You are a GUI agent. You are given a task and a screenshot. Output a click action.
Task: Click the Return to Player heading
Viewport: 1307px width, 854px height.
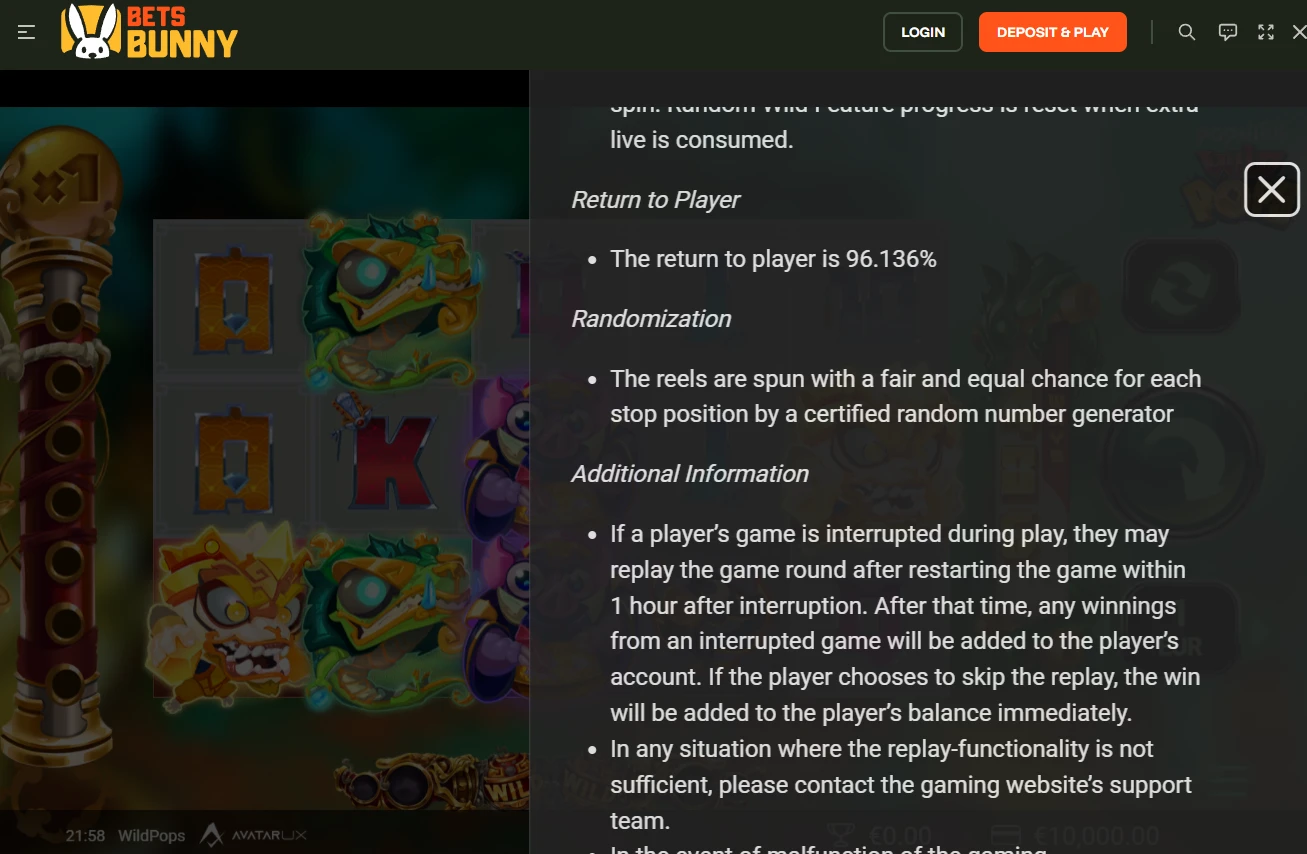coord(655,200)
